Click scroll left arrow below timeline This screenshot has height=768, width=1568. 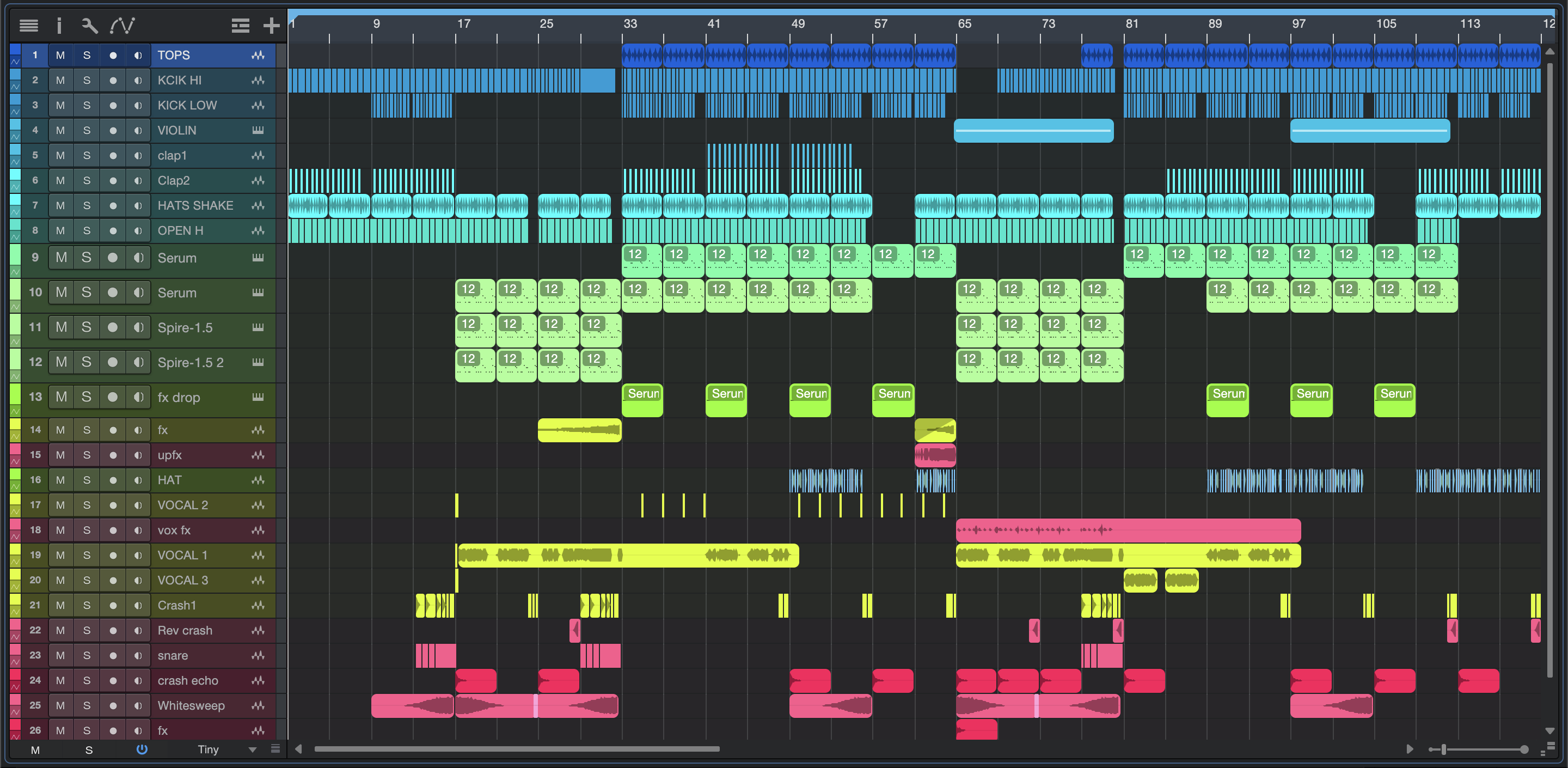tap(298, 749)
